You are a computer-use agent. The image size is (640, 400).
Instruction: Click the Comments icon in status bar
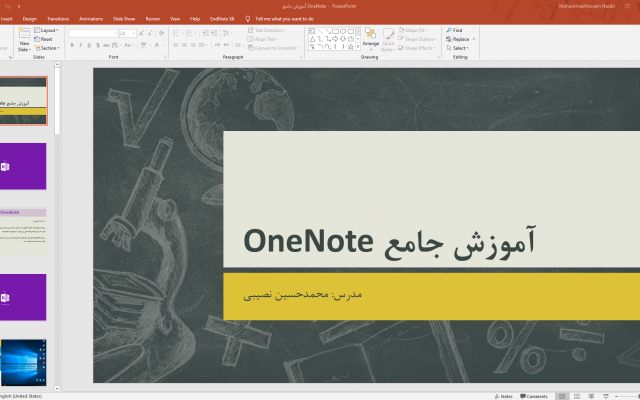coord(523,396)
